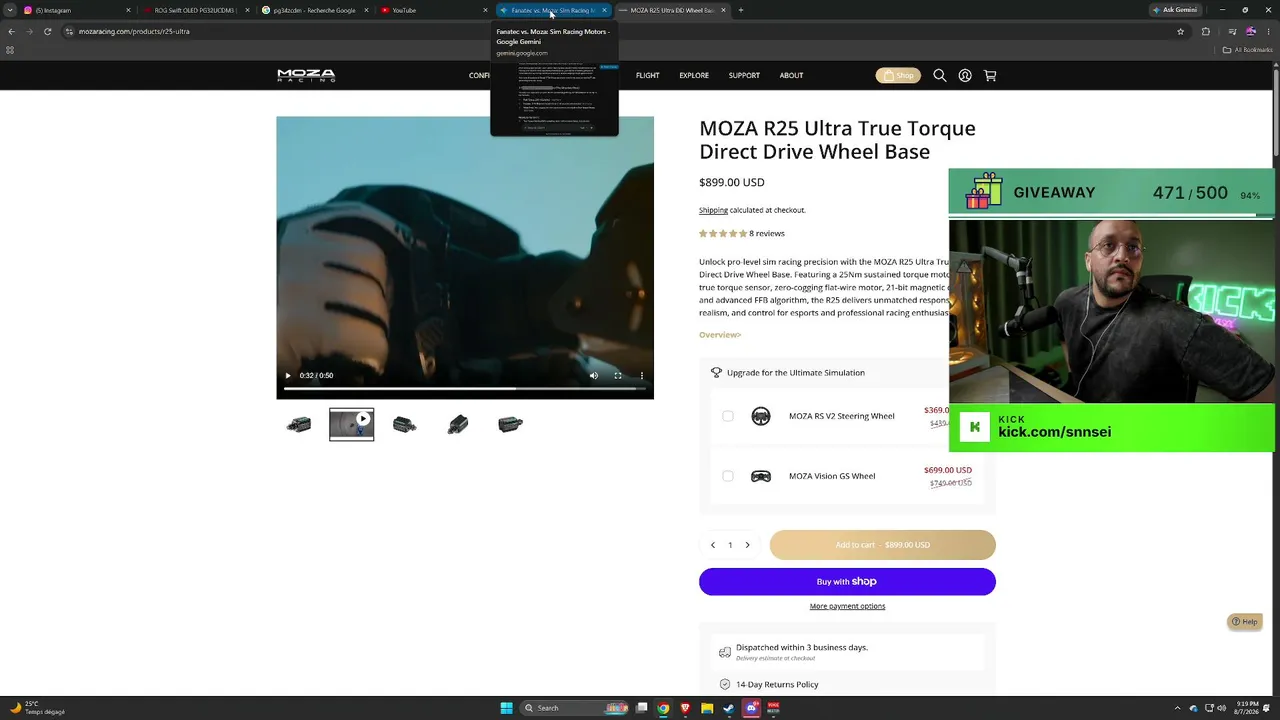1280x720 pixels.
Task: Close the MOZA R25 Ultra tab
Action: (x=723, y=10)
